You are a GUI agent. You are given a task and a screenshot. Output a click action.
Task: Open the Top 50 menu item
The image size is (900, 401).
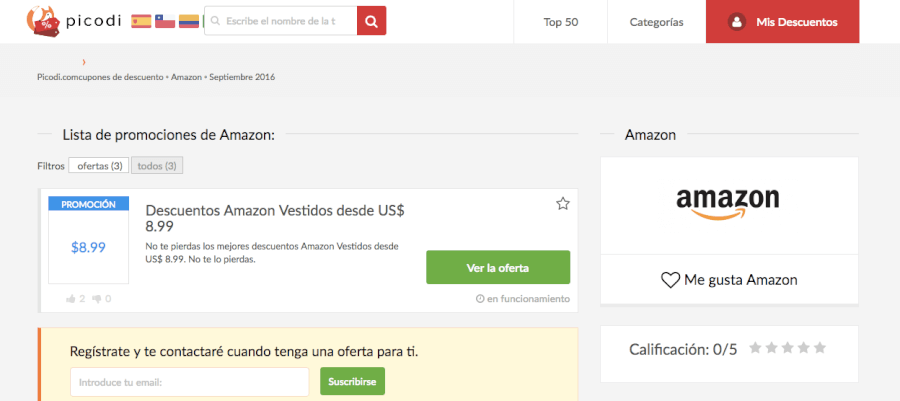(565, 21)
